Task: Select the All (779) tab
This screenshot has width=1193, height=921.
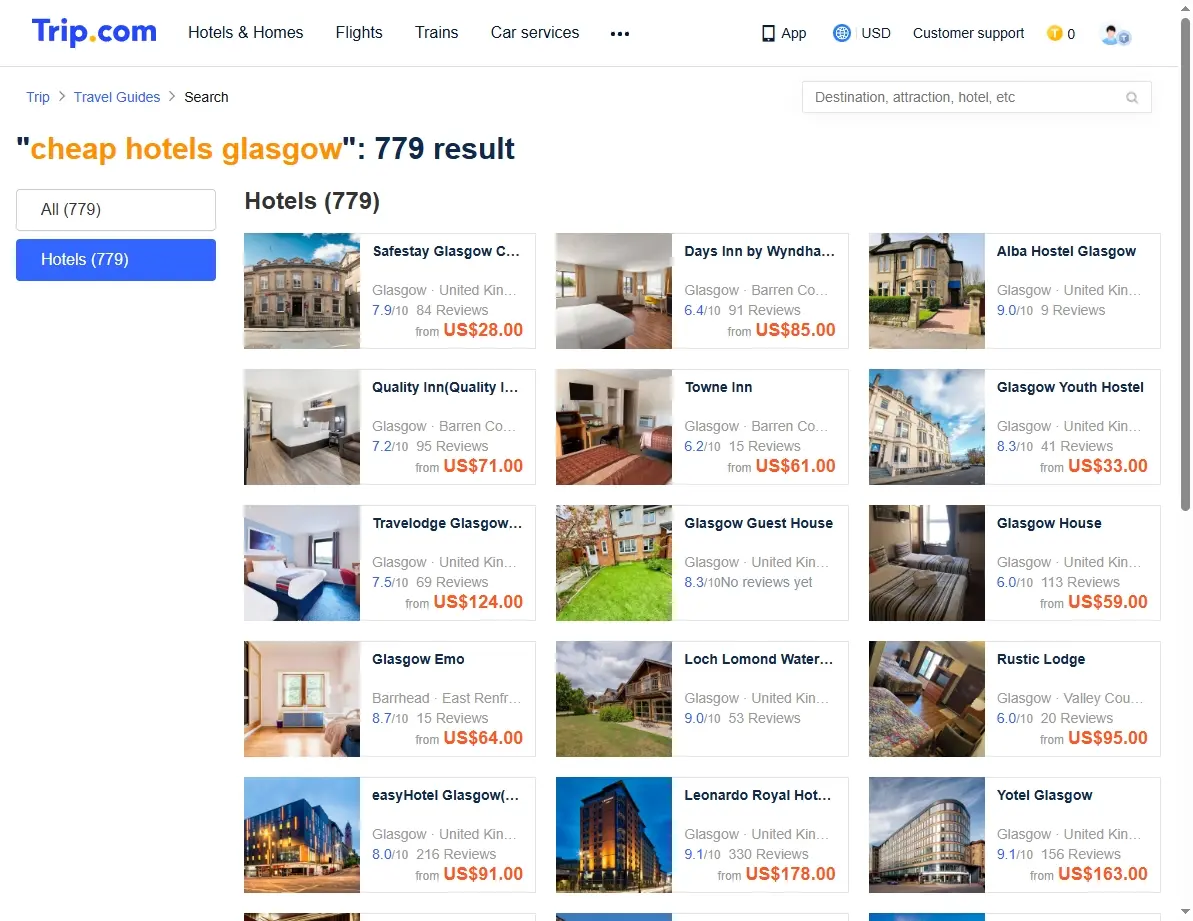Action: (116, 210)
